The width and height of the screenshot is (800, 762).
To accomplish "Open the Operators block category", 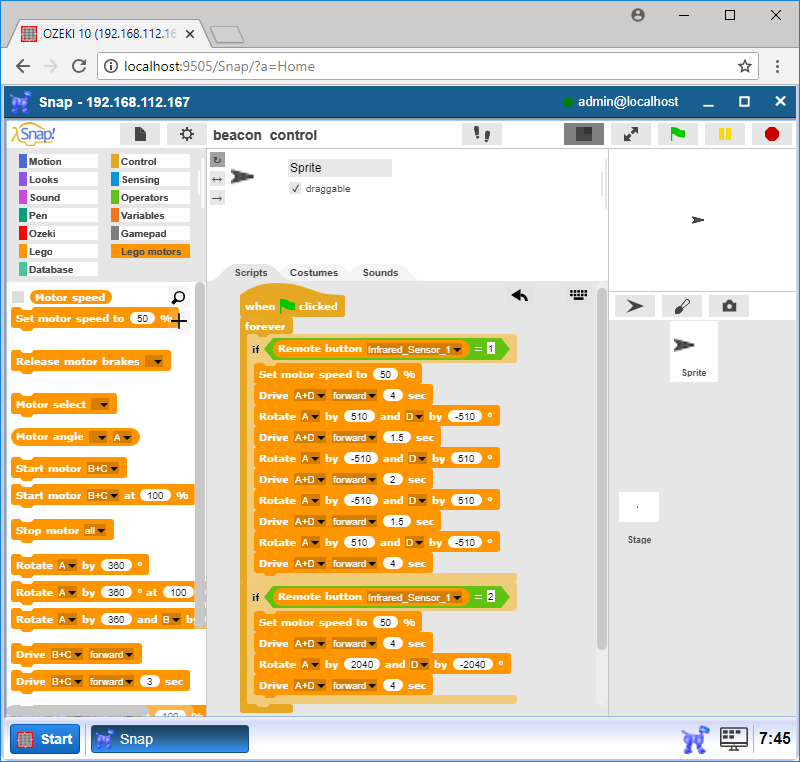I will (150, 197).
